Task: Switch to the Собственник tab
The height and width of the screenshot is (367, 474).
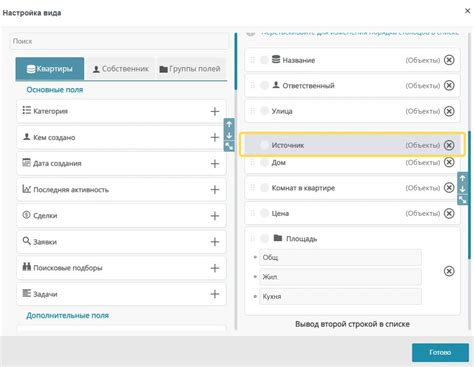Action: [120, 69]
